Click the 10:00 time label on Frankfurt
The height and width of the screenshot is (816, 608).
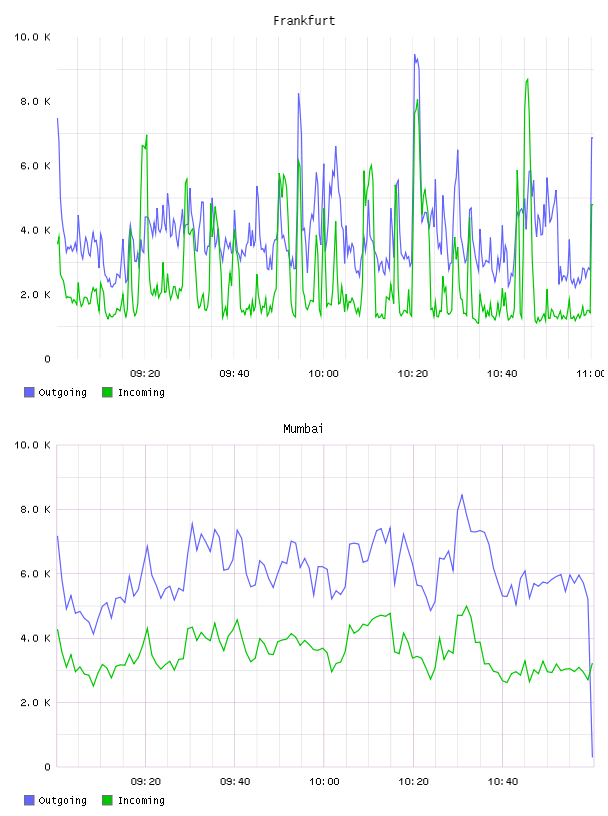pyautogui.click(x=323, y=374)
